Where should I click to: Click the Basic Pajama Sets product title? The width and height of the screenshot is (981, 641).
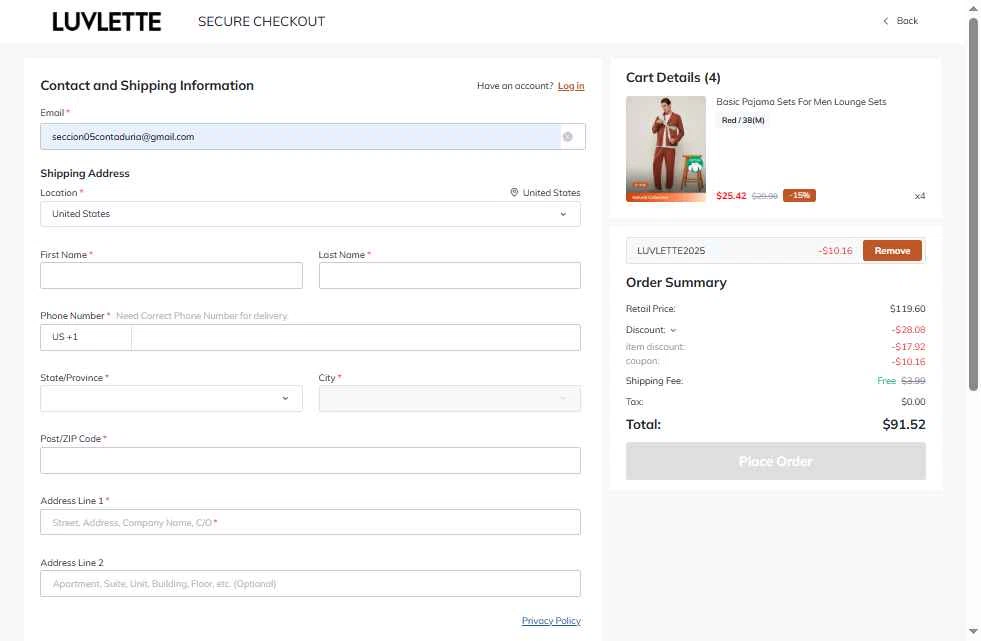click(801, 102)
